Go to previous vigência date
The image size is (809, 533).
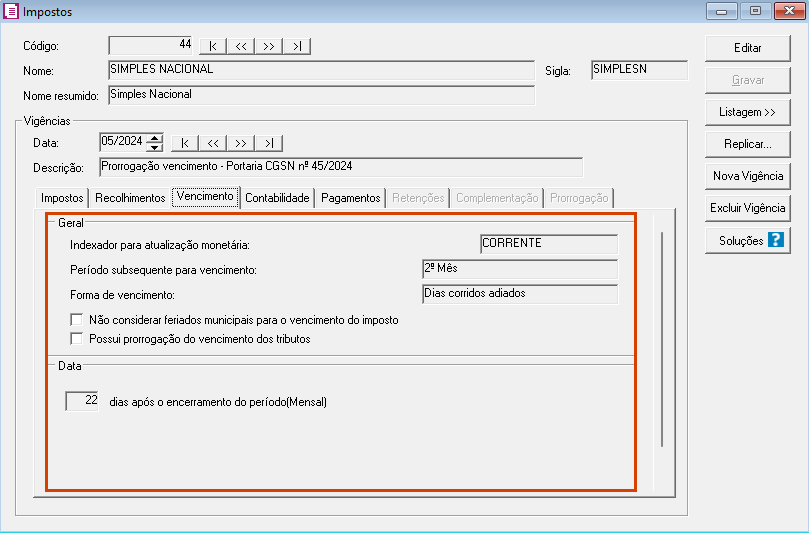pyautogui.click(x=213, y=143)
